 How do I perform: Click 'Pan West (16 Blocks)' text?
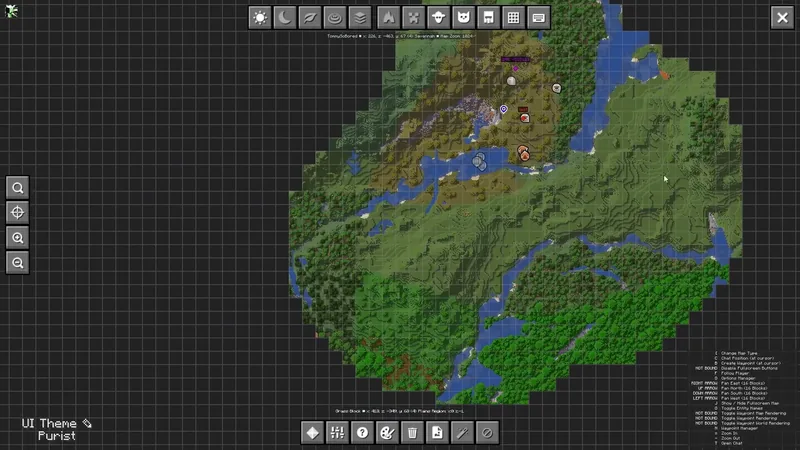(743, 398)
